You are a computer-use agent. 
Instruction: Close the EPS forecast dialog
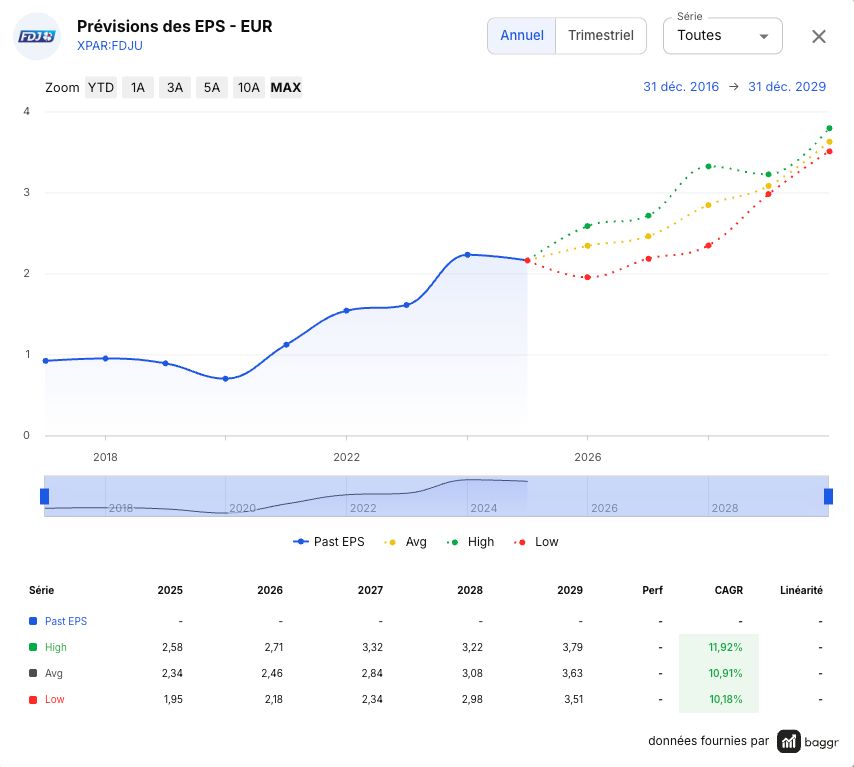819,36
